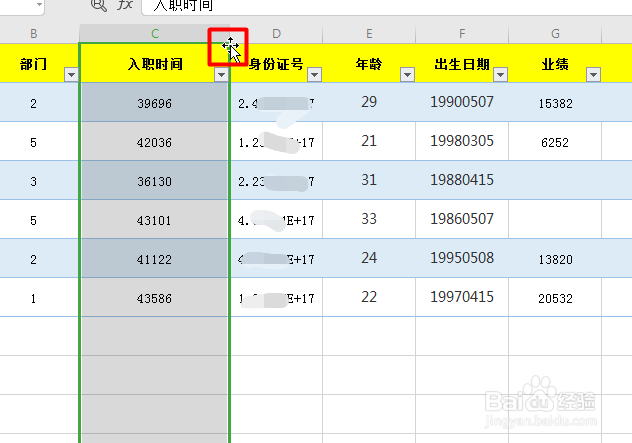The image size is (632, 443).
Task: Select performance cell 6252
Action: click(555, 141)
